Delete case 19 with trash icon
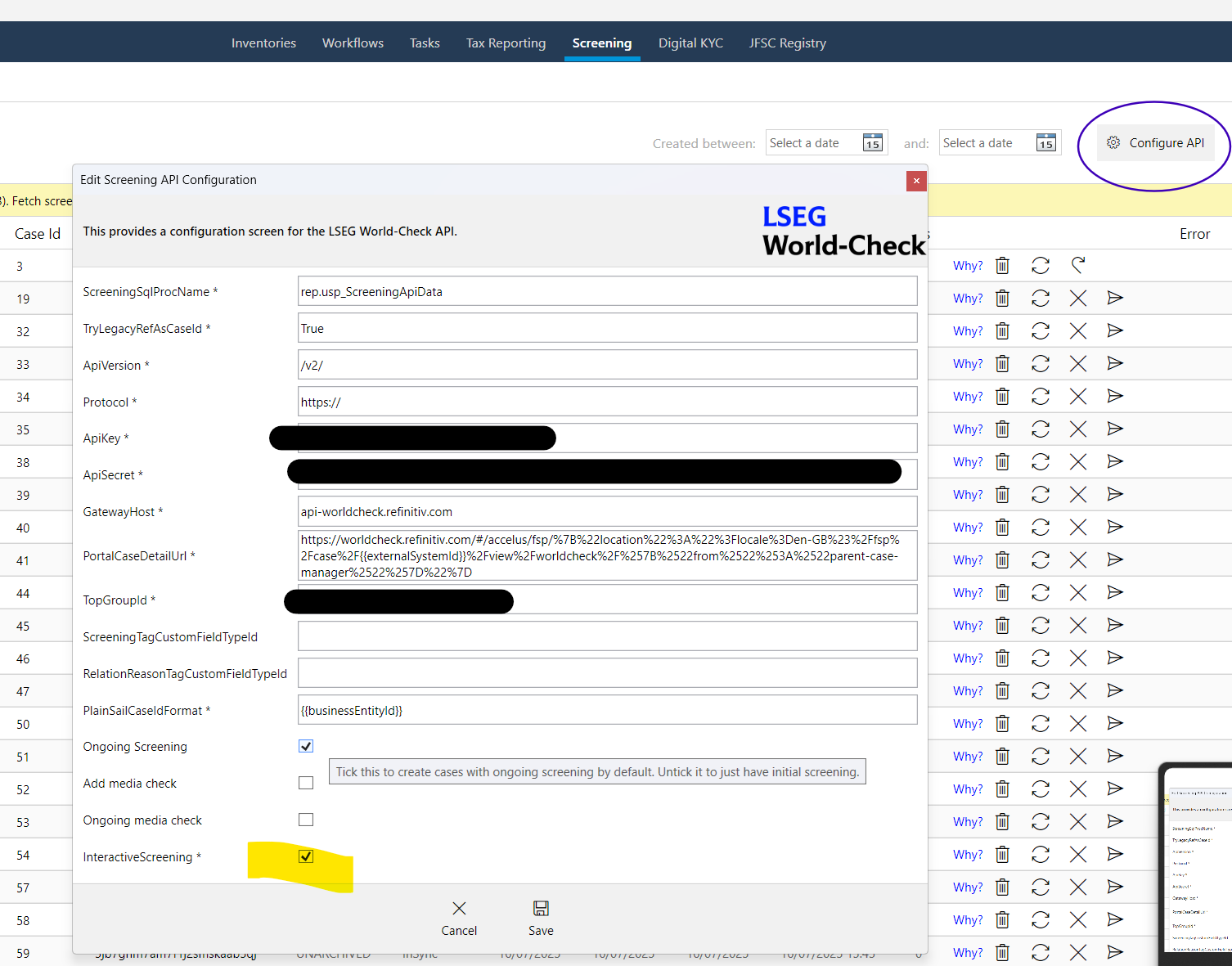Image resolution: width=1232 pixels, height=966 pixels. (1002, 299)
